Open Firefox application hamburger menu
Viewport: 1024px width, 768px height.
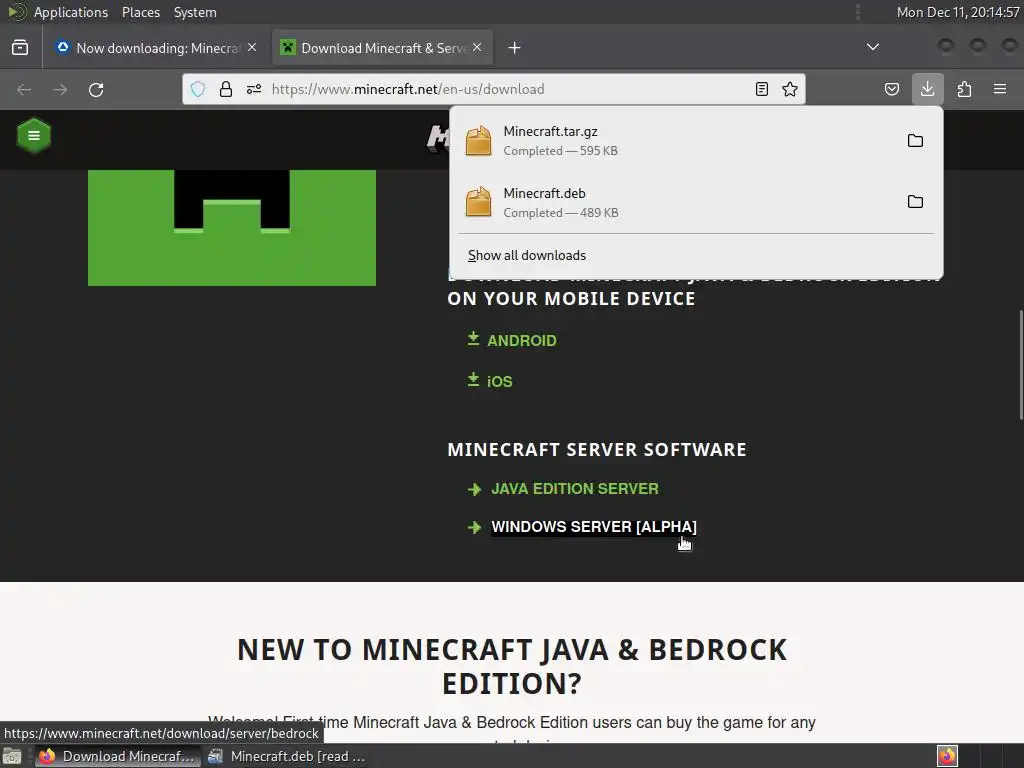click(x=1000, y=89)
